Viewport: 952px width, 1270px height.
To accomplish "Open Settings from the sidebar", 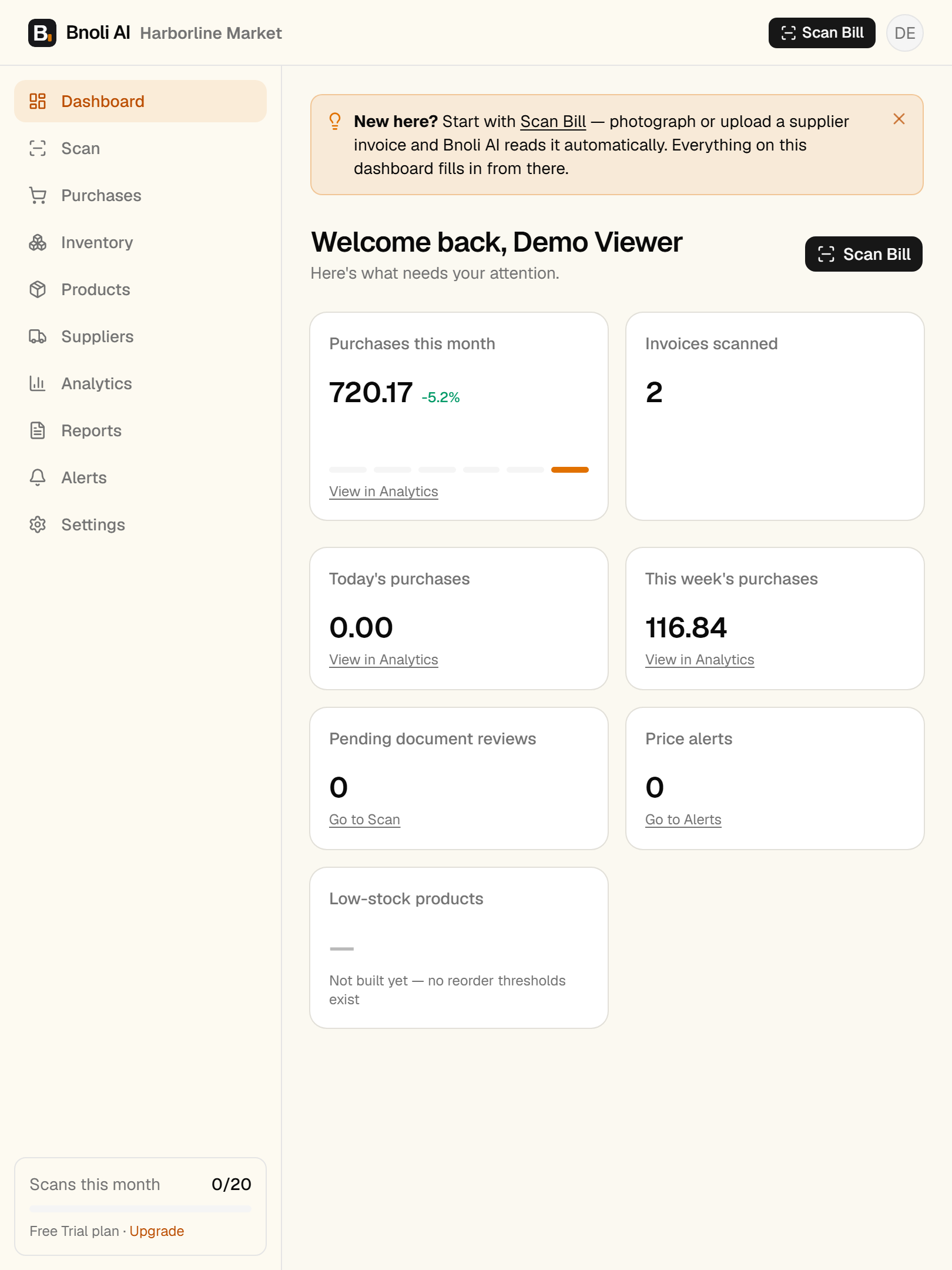I will coord(140,524).
